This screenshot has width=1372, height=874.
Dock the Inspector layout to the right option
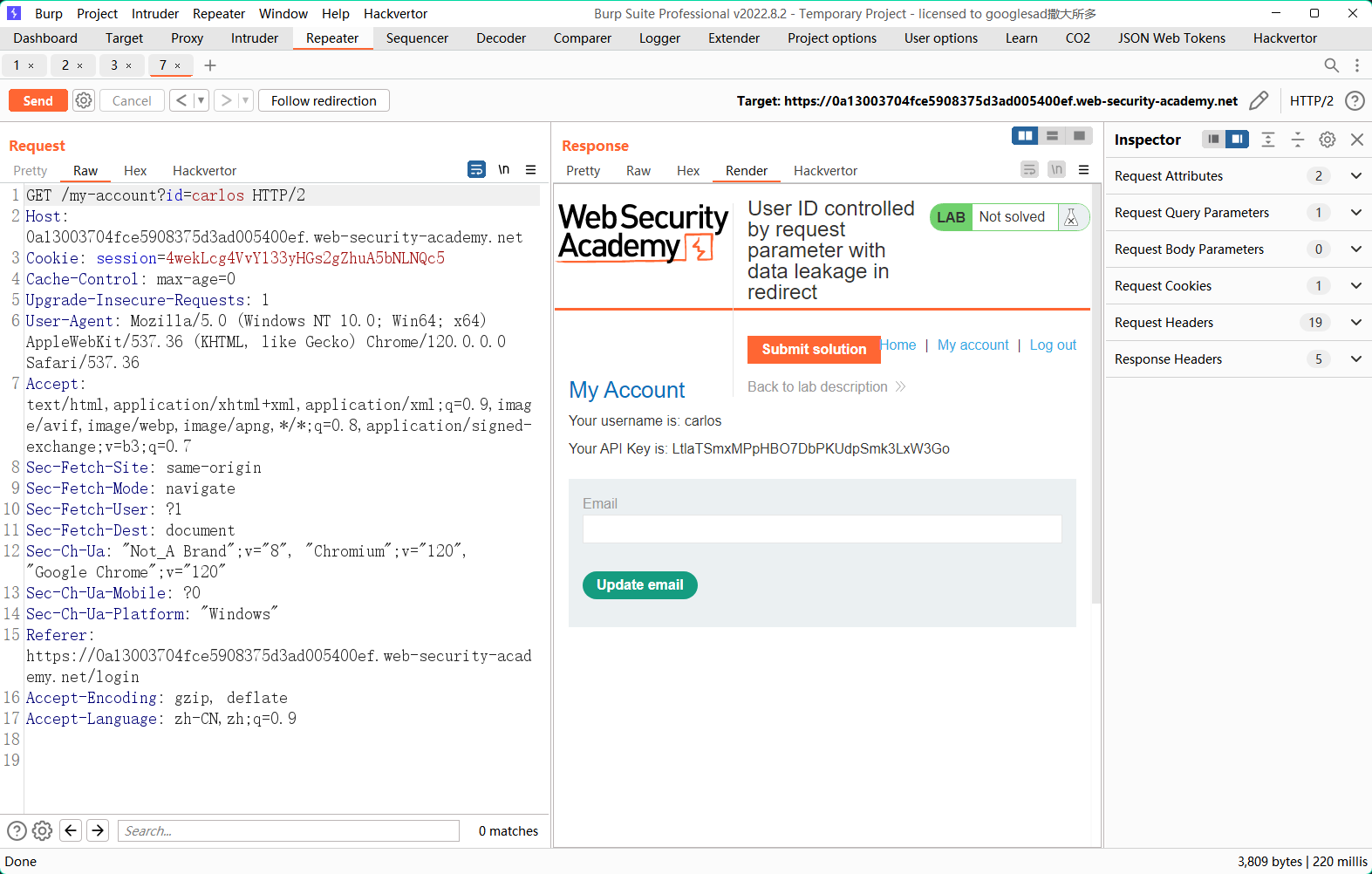(x=1237, y=139)
